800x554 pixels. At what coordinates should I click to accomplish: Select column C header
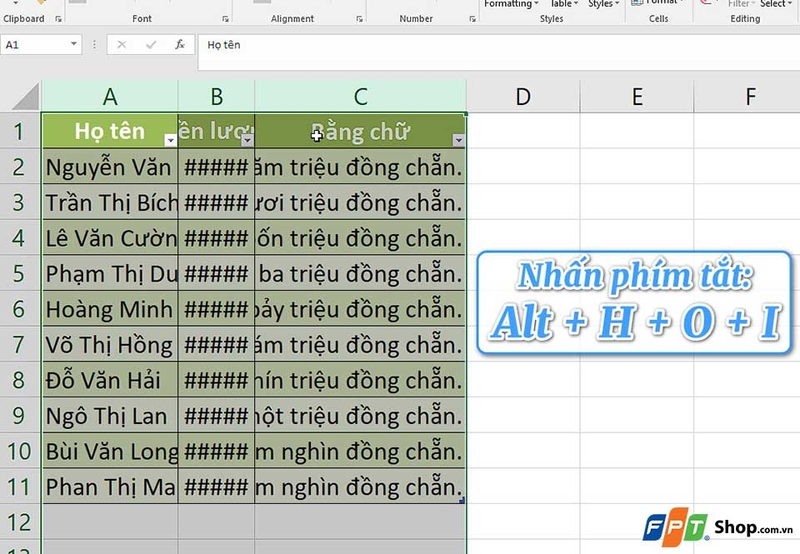(360, 96)
